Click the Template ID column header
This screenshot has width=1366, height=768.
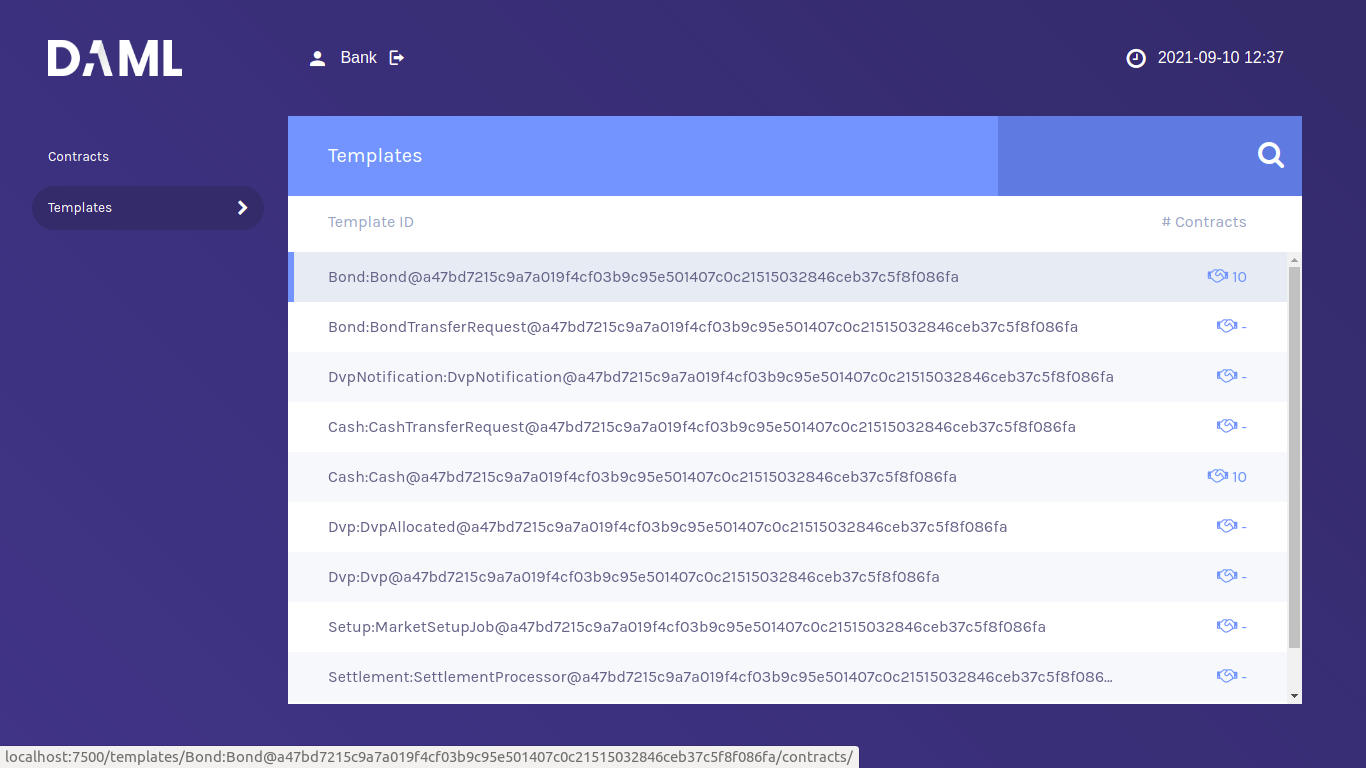point(370,222)
